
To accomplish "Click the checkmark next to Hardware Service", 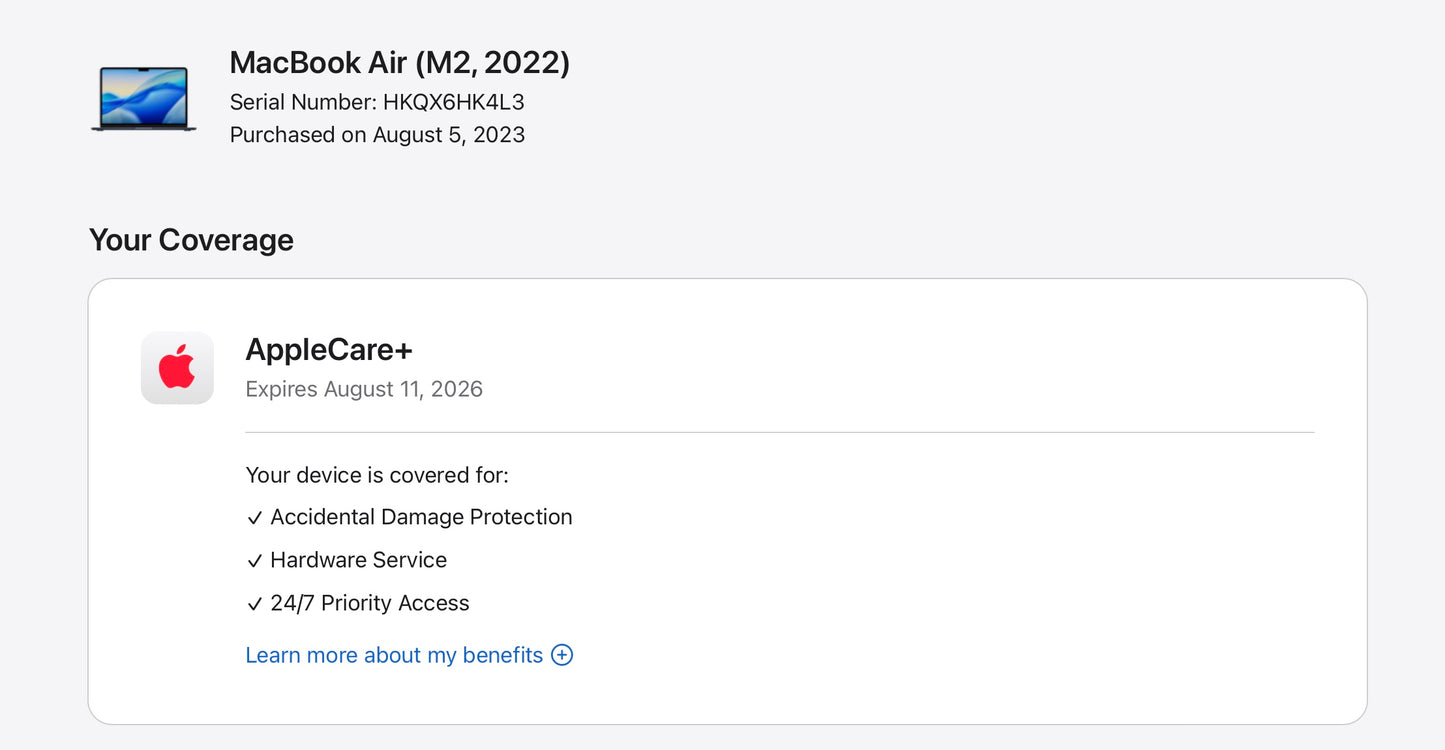I will (x=254, y=561).
